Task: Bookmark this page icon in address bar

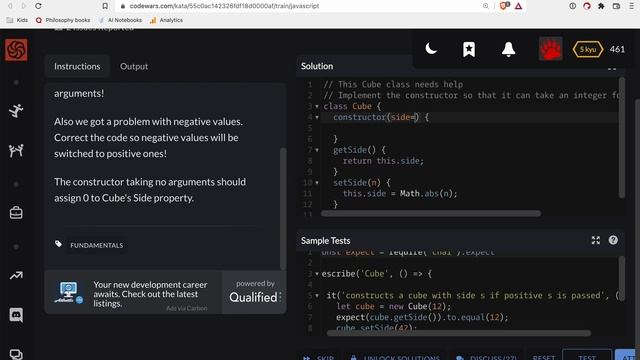Action: [105, 6]
